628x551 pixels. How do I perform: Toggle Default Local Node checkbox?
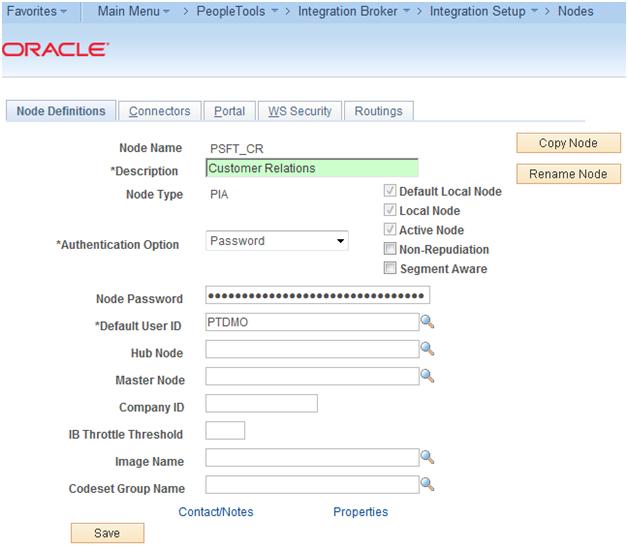[390, 191]
